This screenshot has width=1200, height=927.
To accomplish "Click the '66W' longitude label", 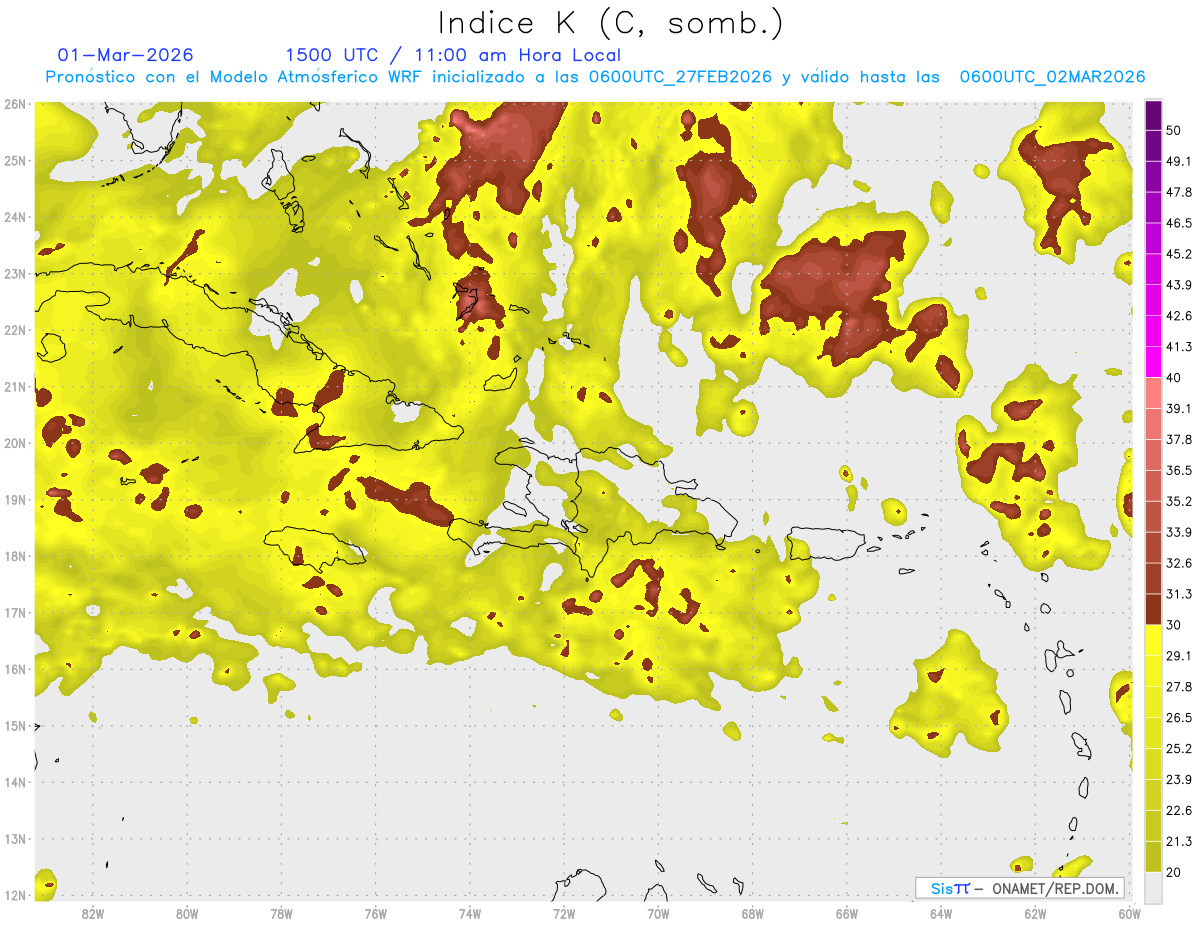I will click(x=847, y=913).
